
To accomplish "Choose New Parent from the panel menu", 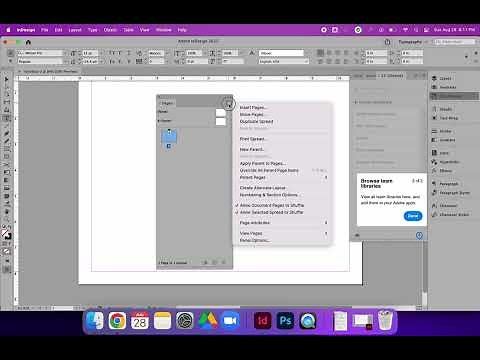I will pyautogui.click(x=252, y=150).
